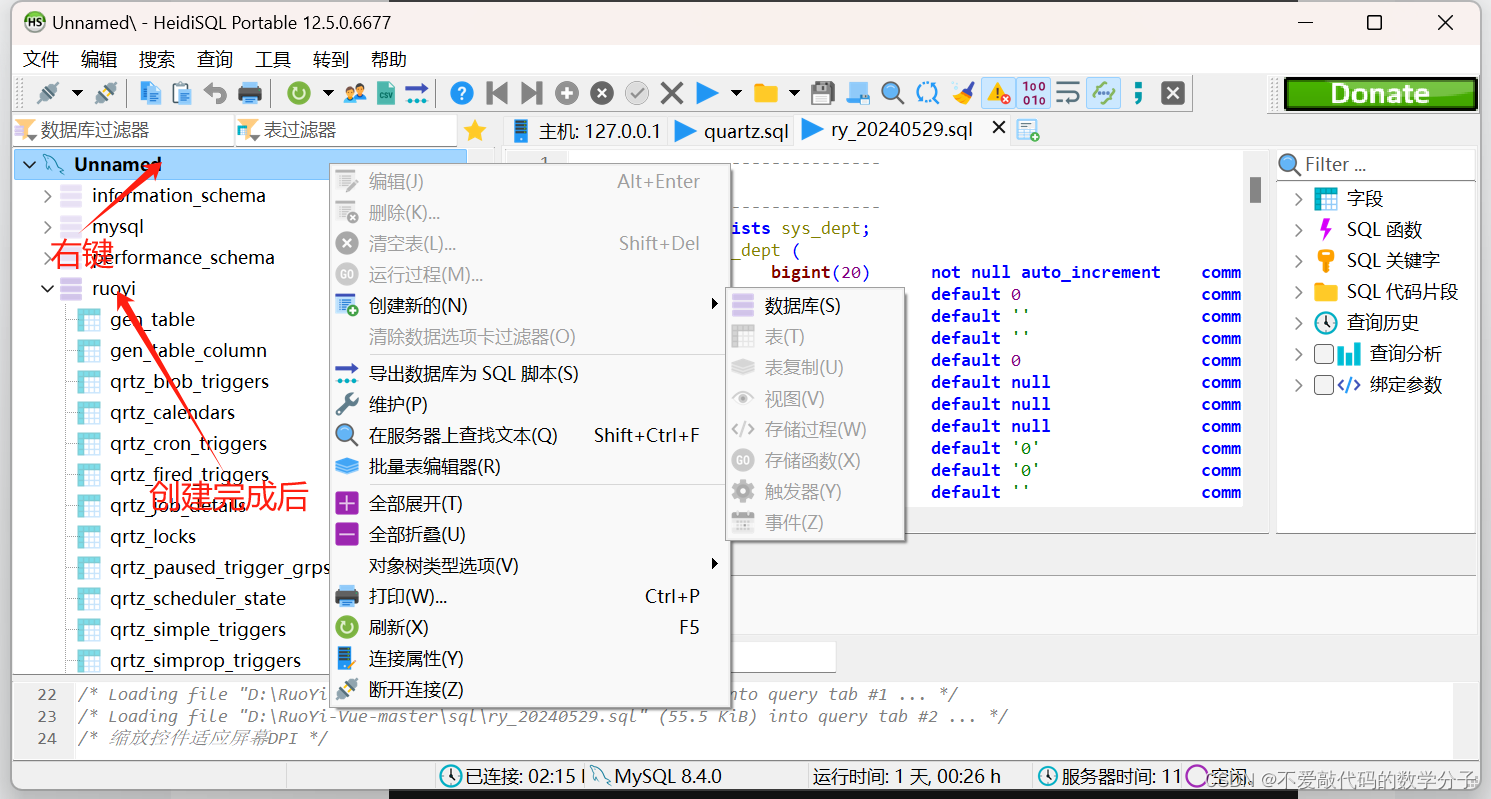
Task: Toggle the highlighted green link toolbar button
Action: (x=1103, y=93)
